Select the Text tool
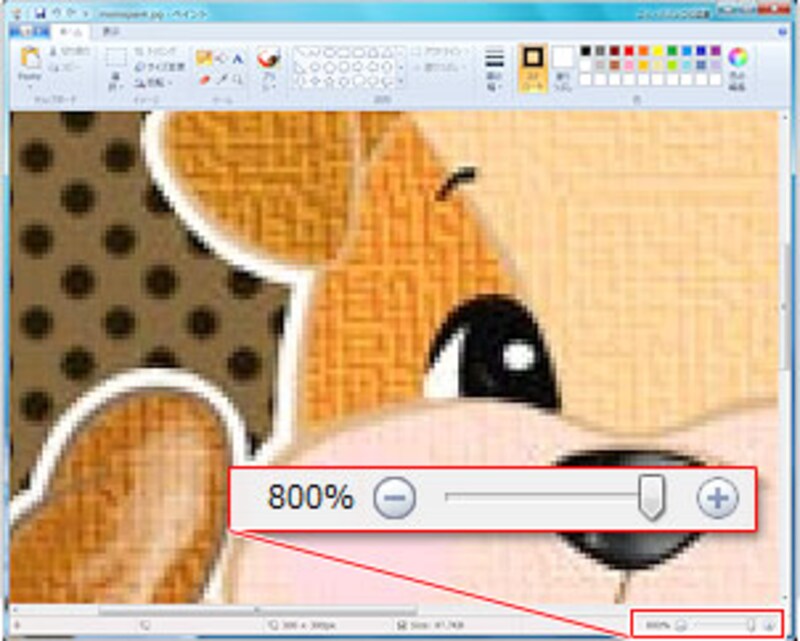Image resolution: width=800 pixels, height=641 pixels. tap(238, 59)
